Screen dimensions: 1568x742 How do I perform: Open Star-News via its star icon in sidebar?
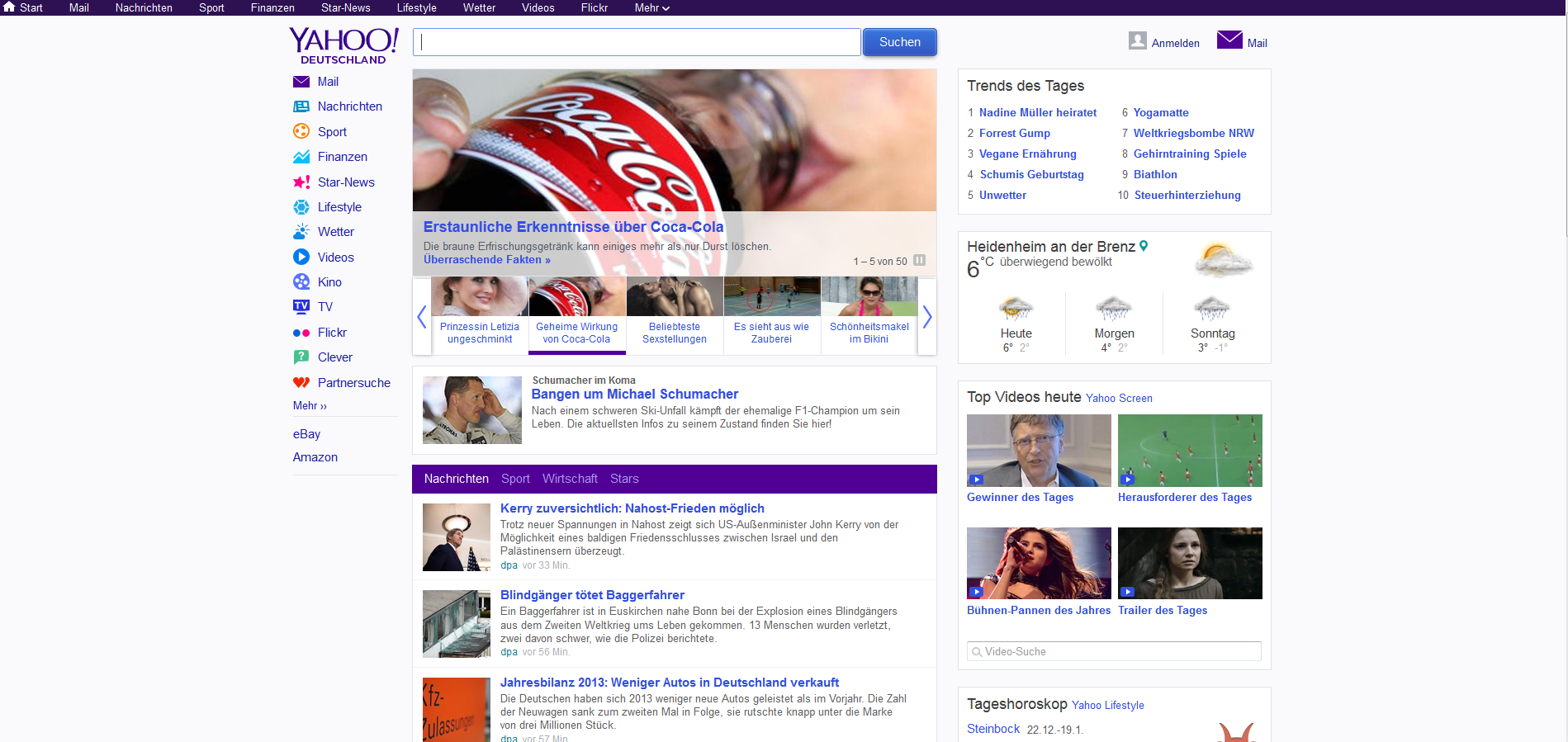pos(301,182)
